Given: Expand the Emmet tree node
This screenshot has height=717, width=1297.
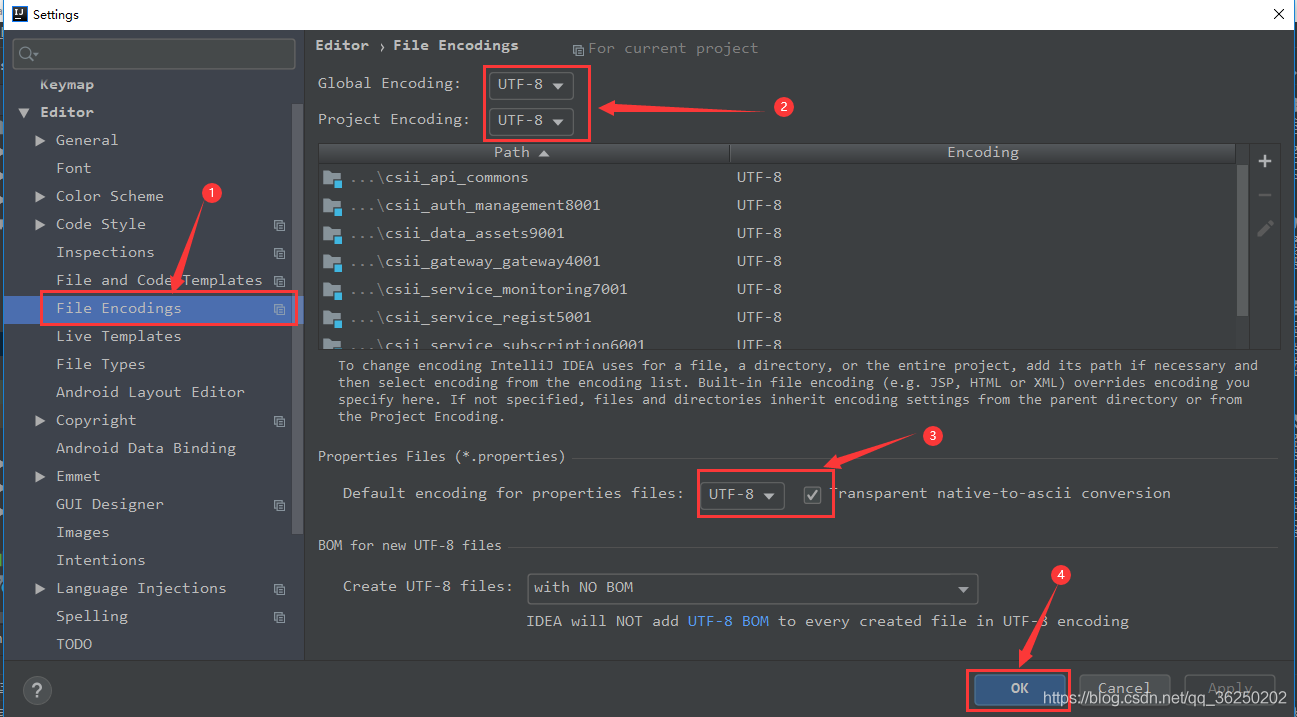Looking at the screenshot, I should [x=40, y=477].
